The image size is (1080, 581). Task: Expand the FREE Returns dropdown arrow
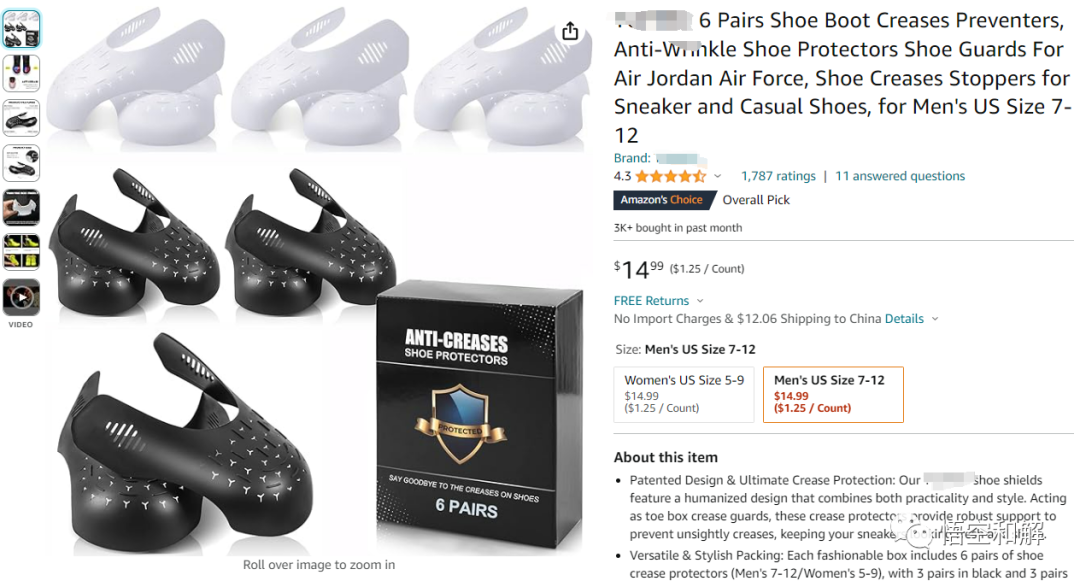[700, 301]
